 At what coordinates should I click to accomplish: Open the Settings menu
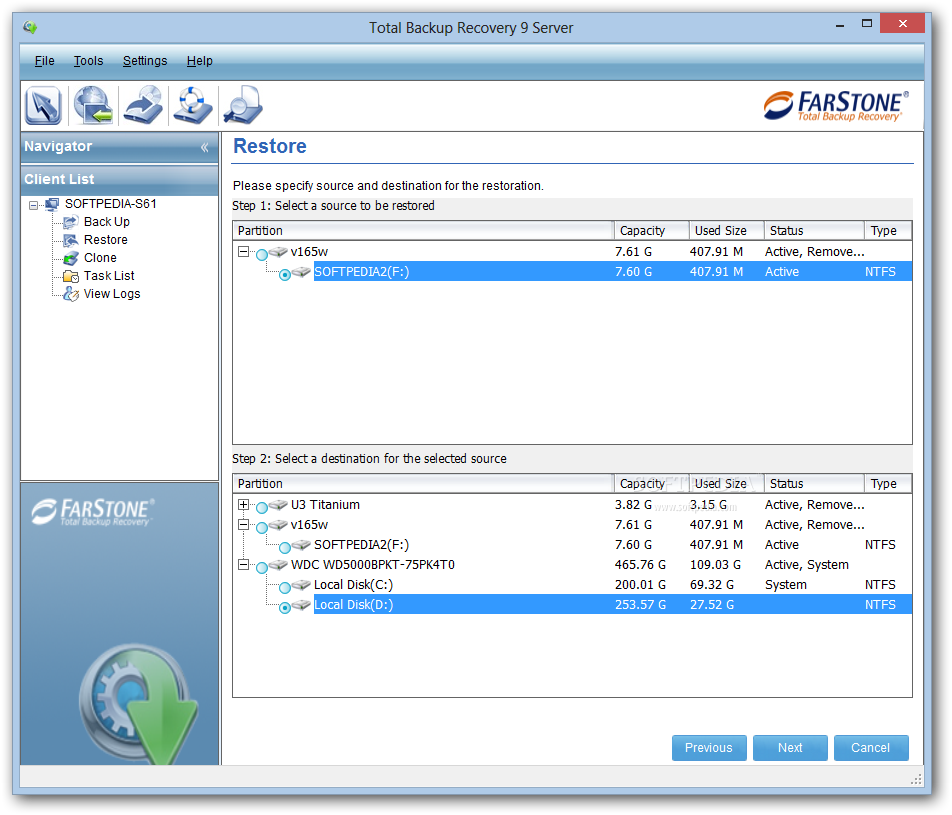click(x=145, y=61)
